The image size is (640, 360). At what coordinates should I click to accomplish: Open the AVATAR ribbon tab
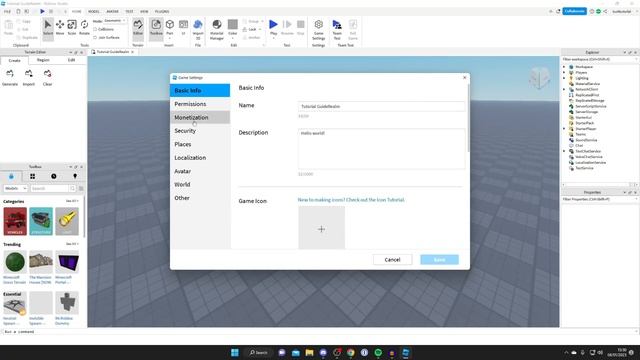pyautogui.click(x=112, y=11)
